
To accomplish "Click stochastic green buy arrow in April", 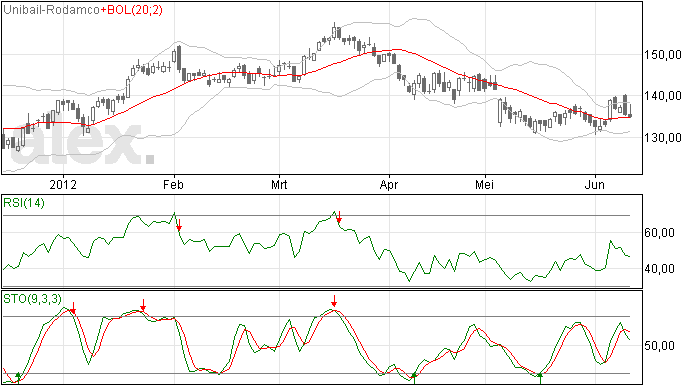I will click(x=414, y=378).
